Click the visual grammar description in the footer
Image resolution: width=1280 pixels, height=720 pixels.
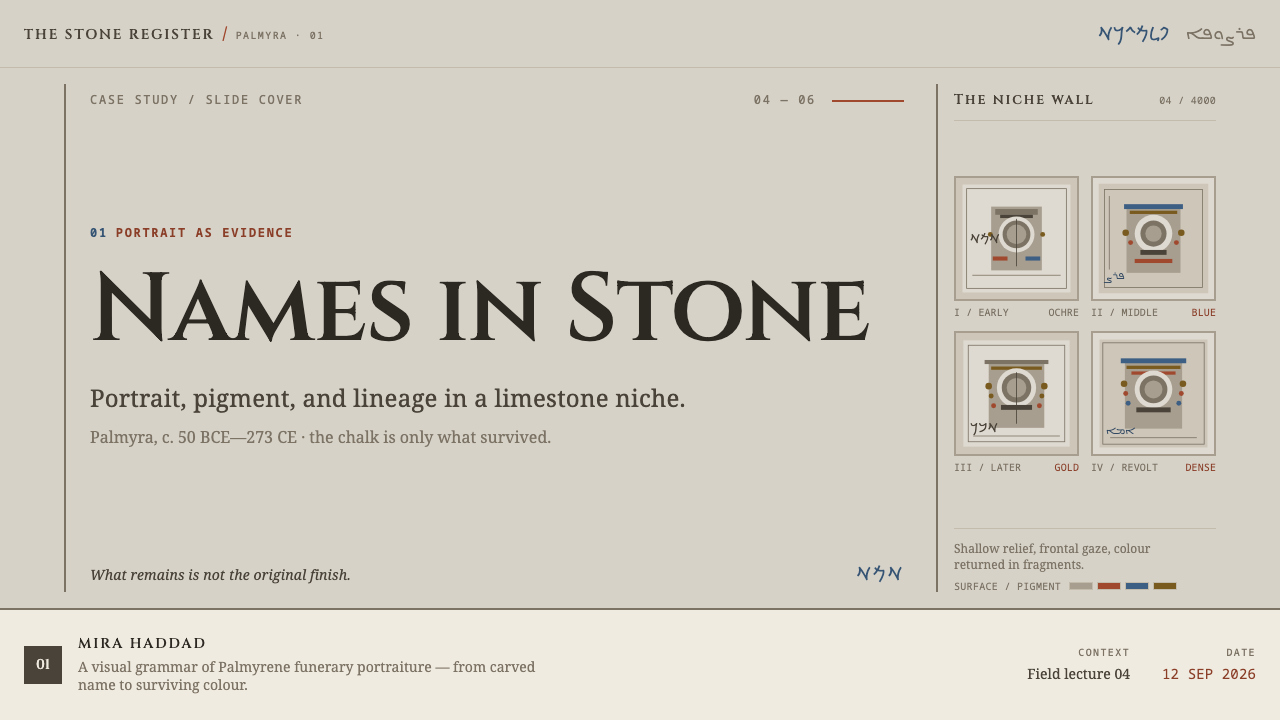[307, 676]
